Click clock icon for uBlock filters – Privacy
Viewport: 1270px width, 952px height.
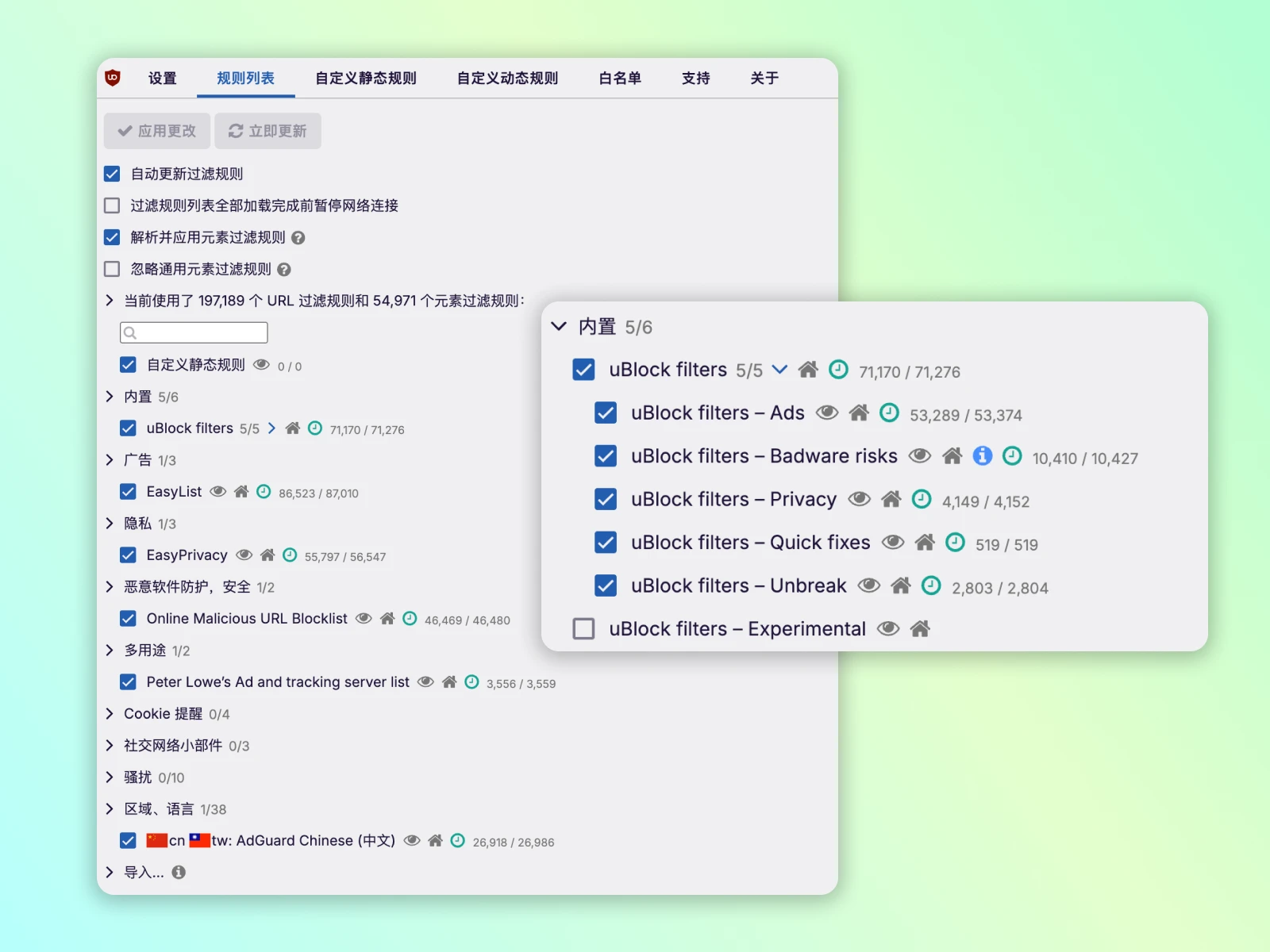click(x=922, y=499)
